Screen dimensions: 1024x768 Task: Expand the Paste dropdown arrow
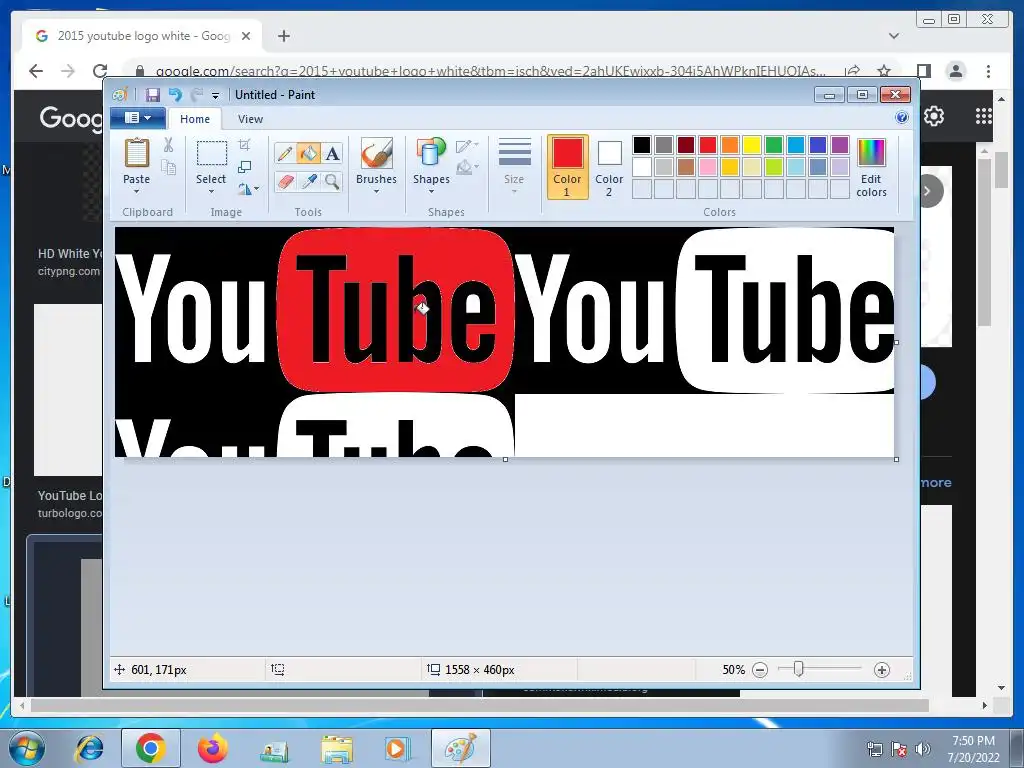coord(136,191)
